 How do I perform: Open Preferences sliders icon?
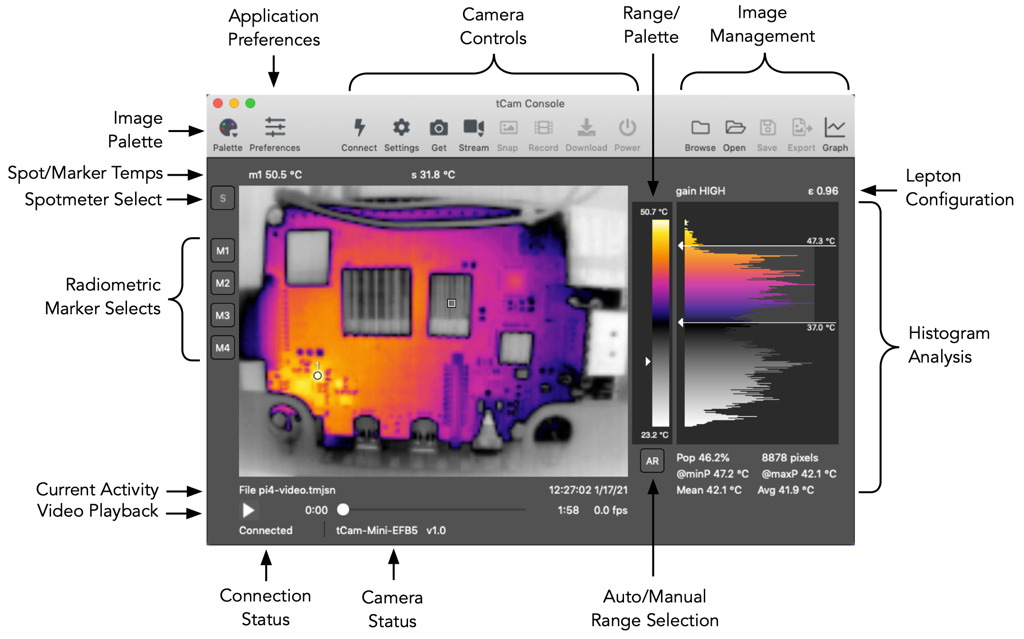[275, 128]
